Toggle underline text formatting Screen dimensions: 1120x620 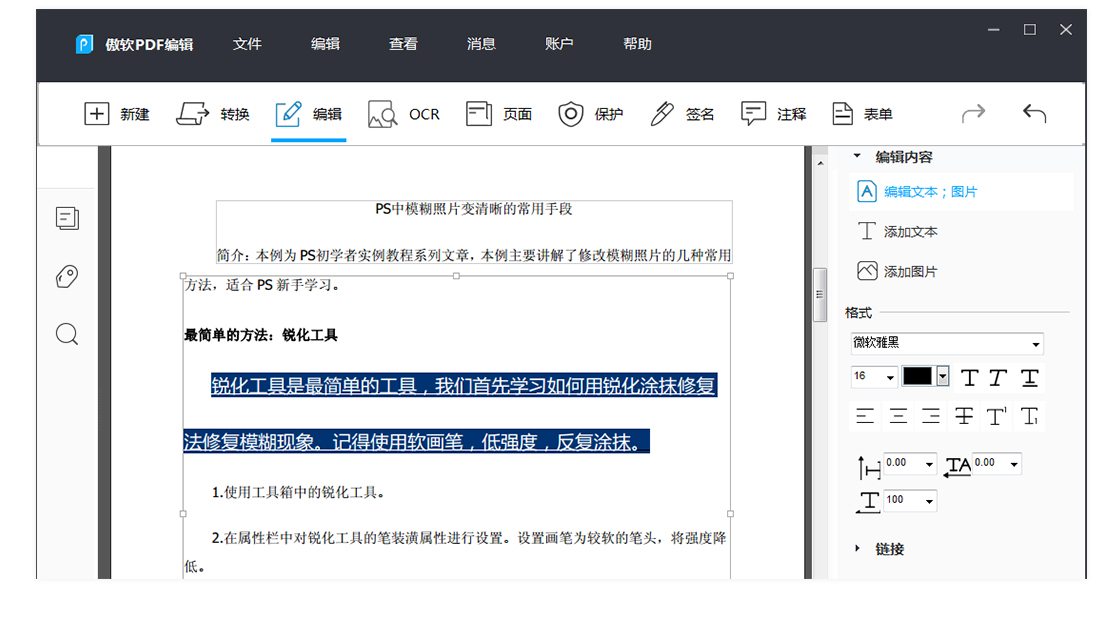click(1029, 378)
